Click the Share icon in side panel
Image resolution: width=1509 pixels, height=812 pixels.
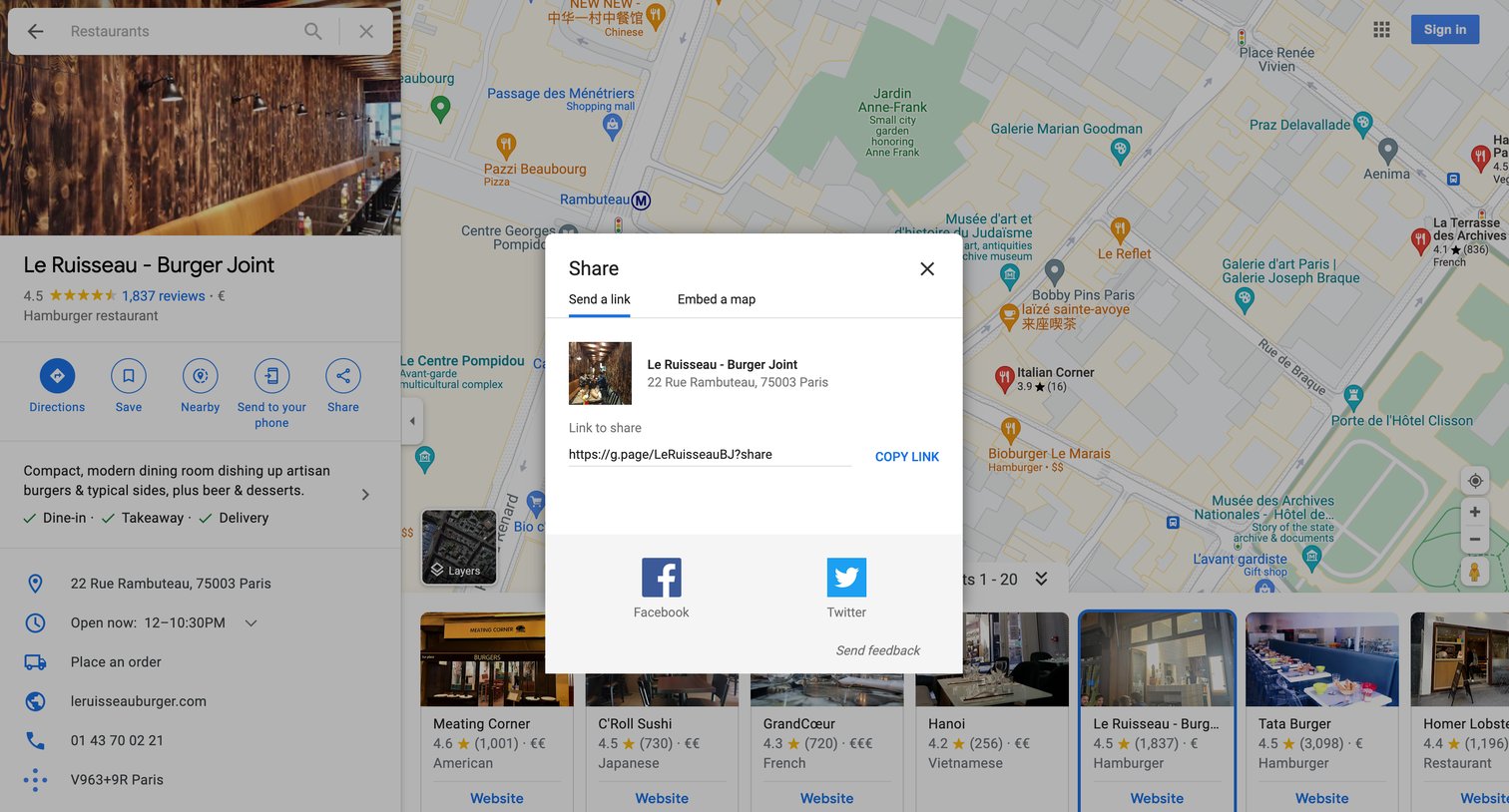(343, 376)
